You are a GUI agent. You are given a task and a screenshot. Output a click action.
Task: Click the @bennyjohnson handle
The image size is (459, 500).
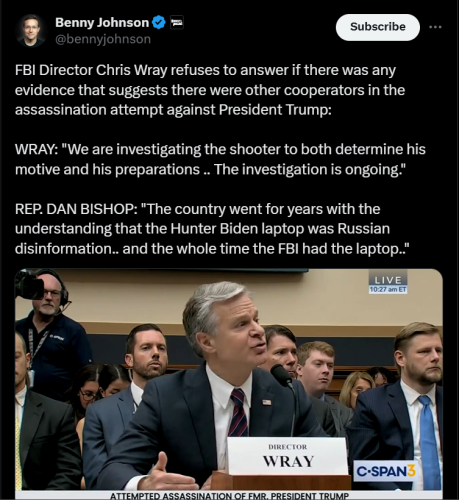[103, 39]
